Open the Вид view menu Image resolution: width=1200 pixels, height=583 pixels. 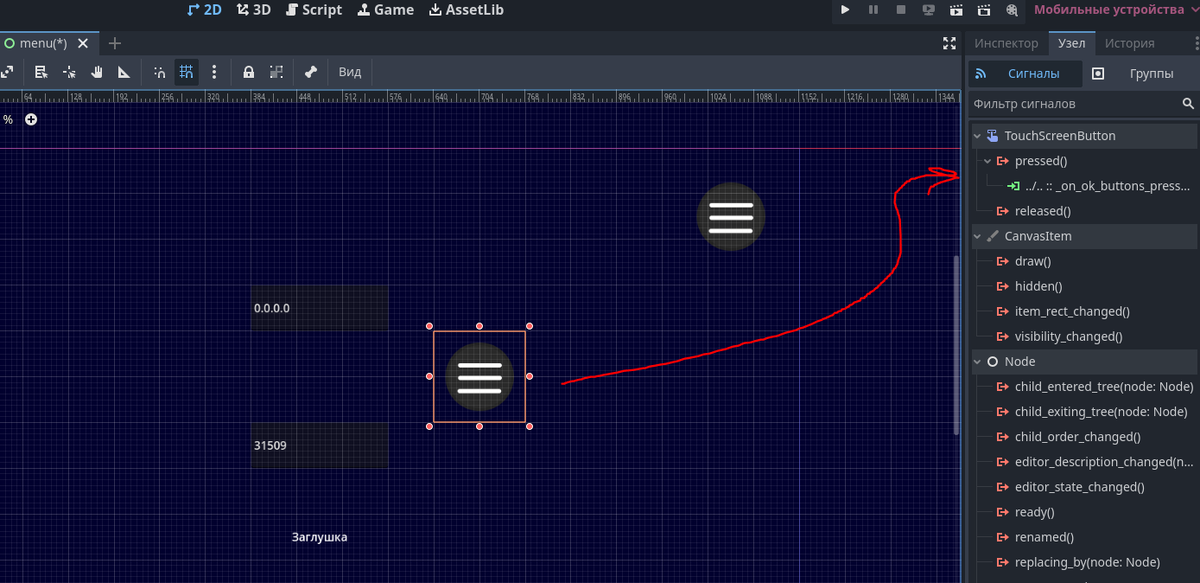(x=350, y=72)
